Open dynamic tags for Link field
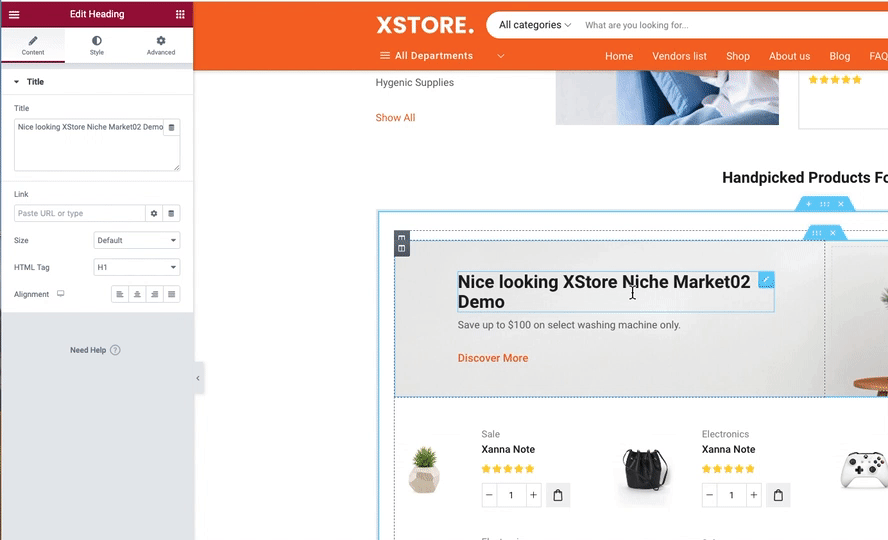This screenshot has height=540, width=888. (171, 213)
